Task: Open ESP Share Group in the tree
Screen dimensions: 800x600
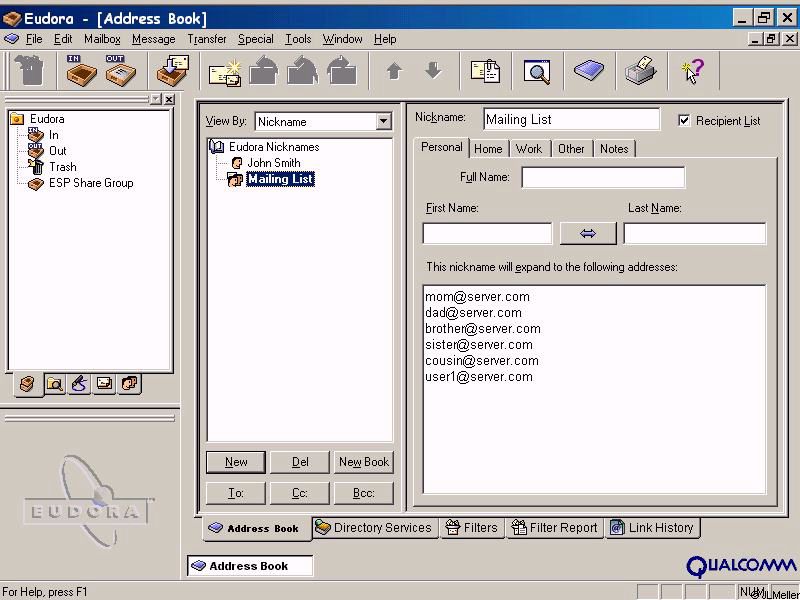Action: (x=81, y=183)
